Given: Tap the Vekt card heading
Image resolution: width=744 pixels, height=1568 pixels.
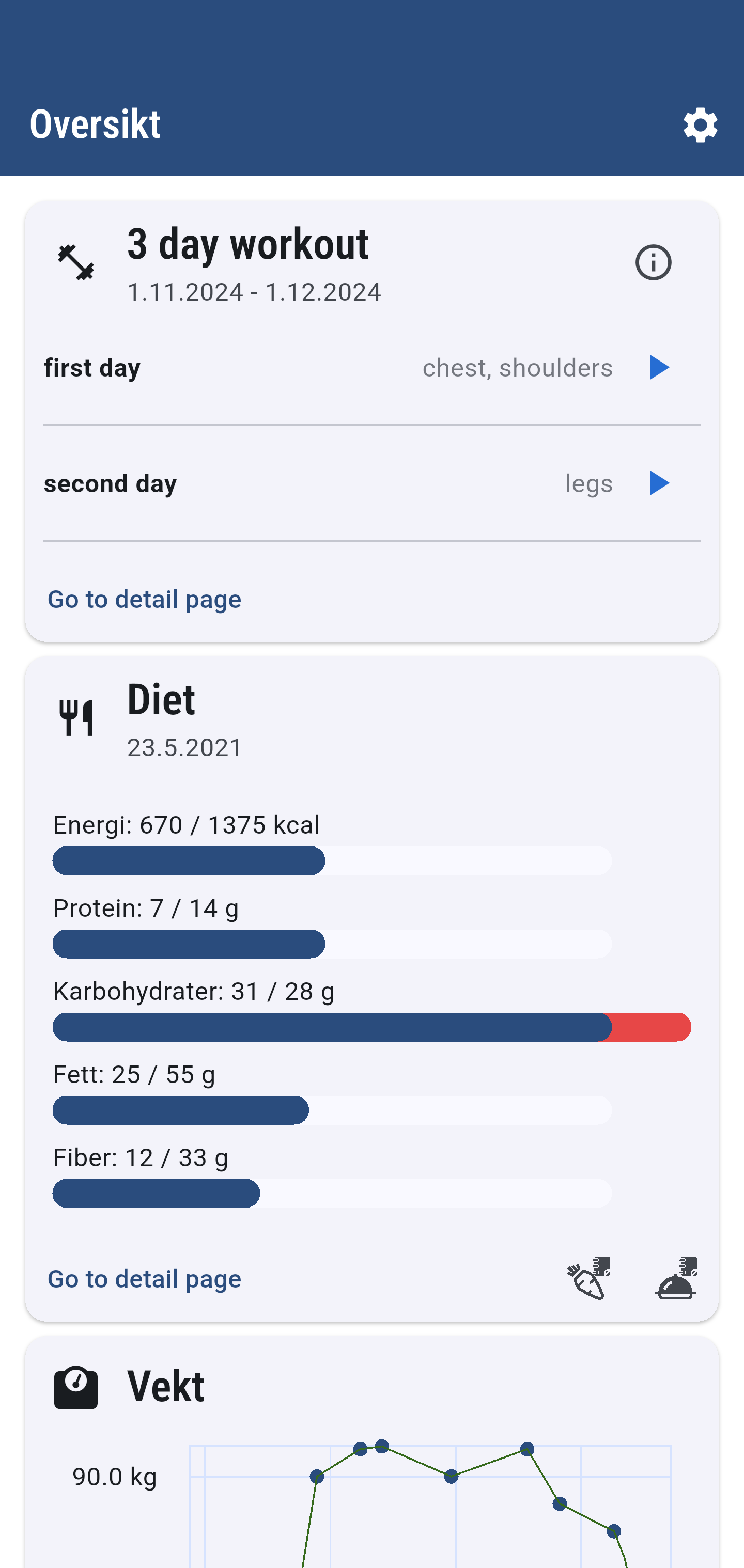Looking at the screenshot, I should pyautogui.click(x=166, y=1386).
